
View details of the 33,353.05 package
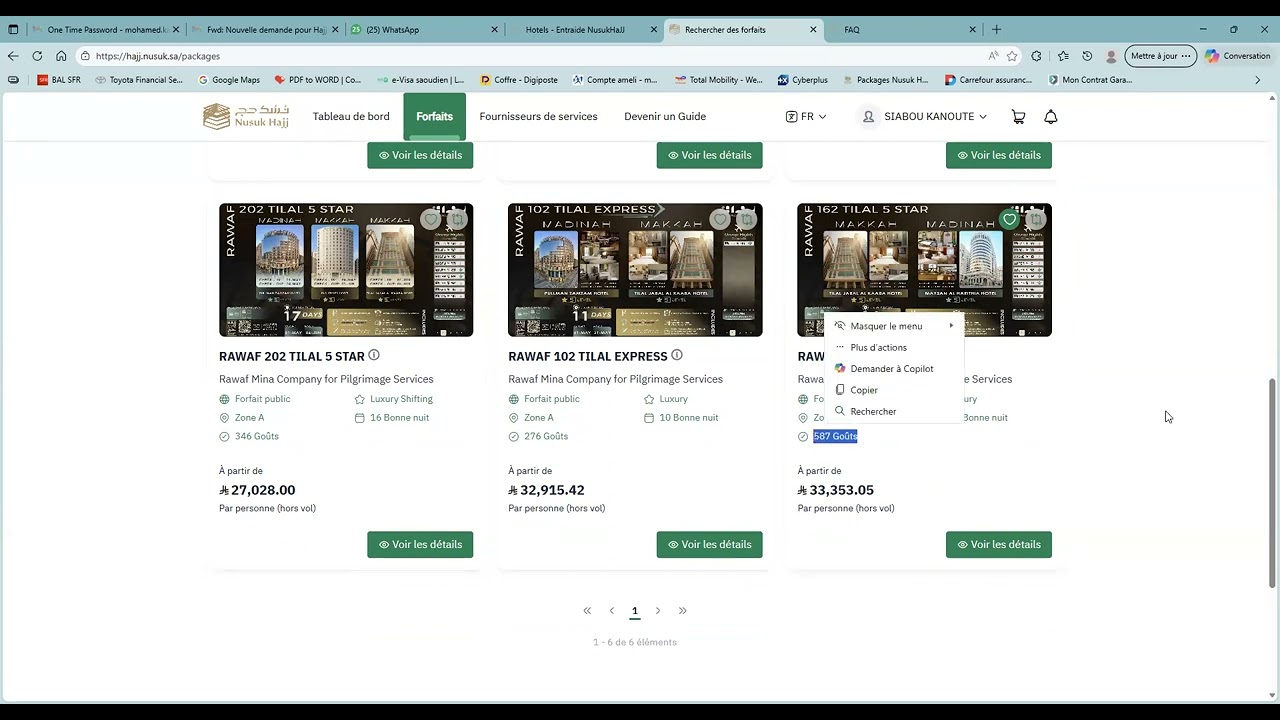[x=998, y=545]
